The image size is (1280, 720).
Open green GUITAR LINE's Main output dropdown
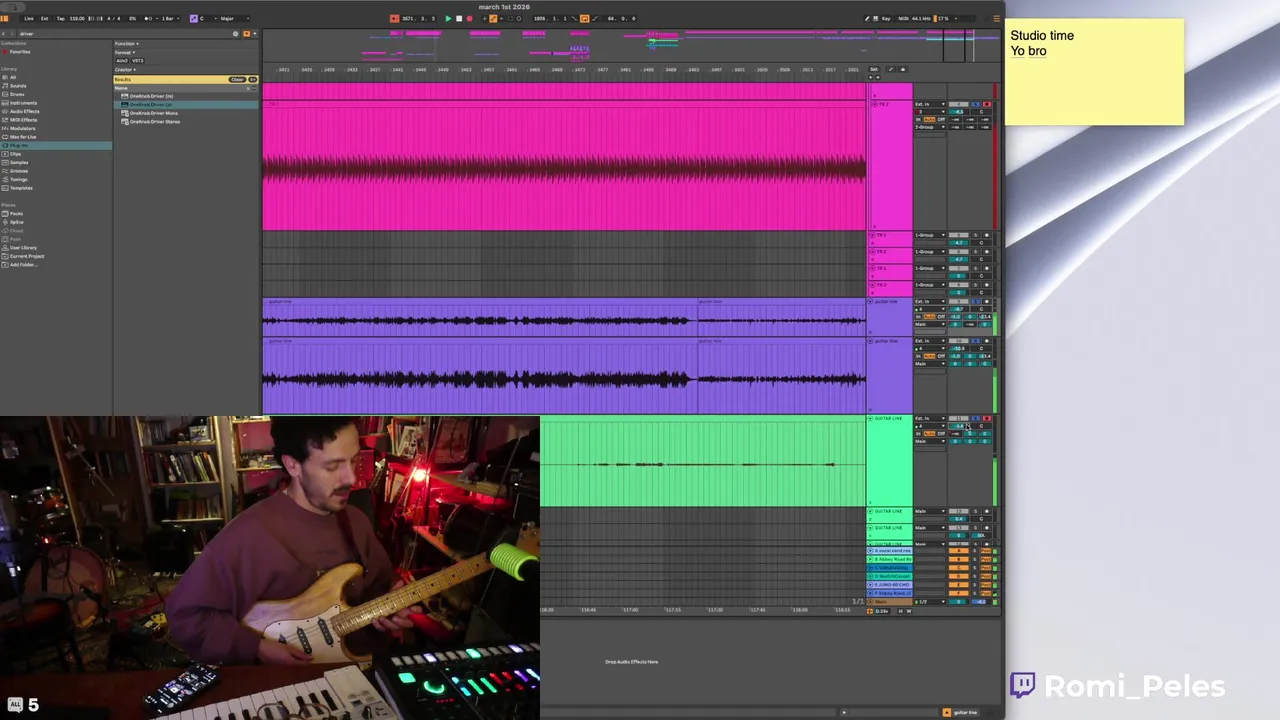pos(930,441)
